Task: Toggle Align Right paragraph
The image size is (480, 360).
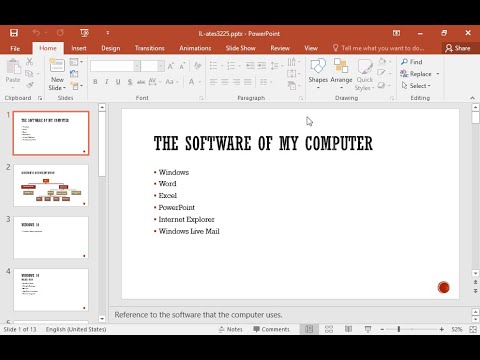Action: tap(236, 82)
